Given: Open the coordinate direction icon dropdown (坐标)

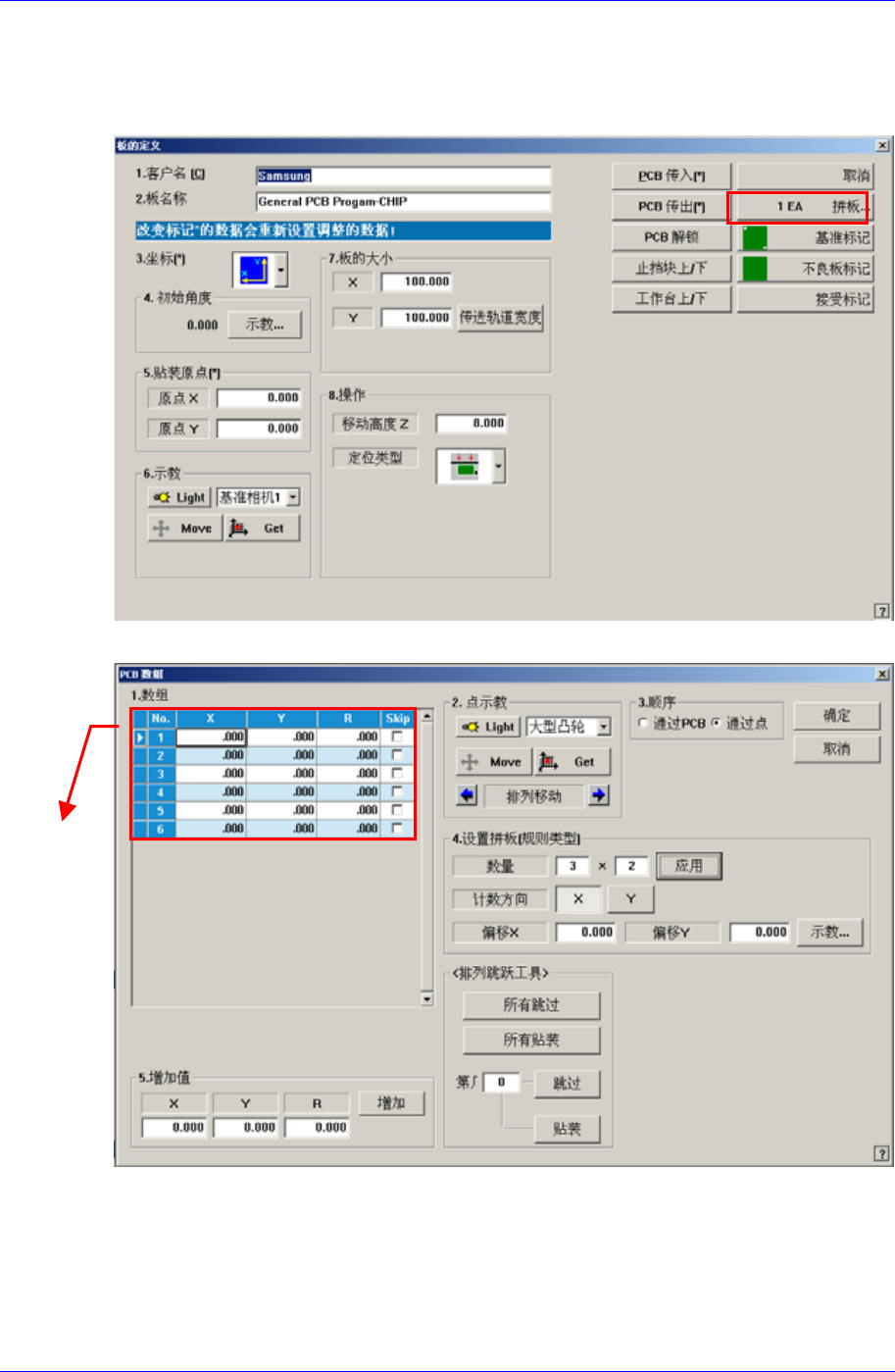Looking at the screenshot, I should [x=282, y=270].
